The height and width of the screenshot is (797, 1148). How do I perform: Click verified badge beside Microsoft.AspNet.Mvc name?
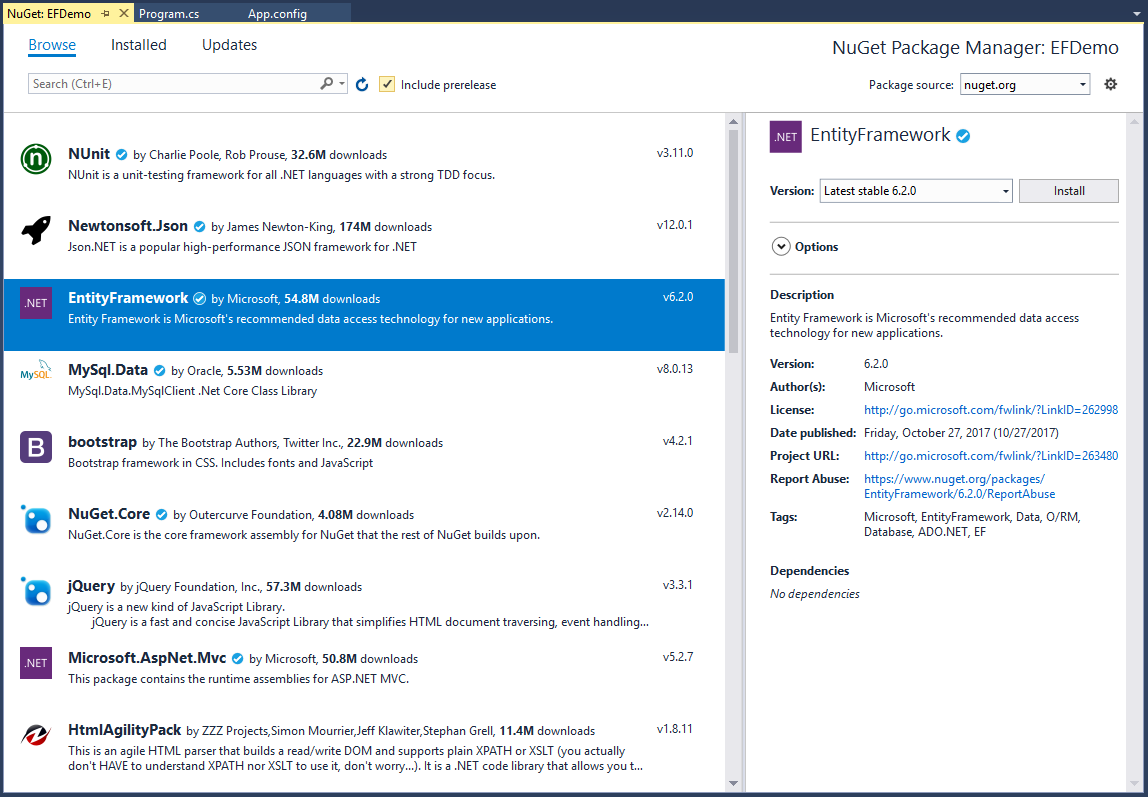tap(237, 659)
